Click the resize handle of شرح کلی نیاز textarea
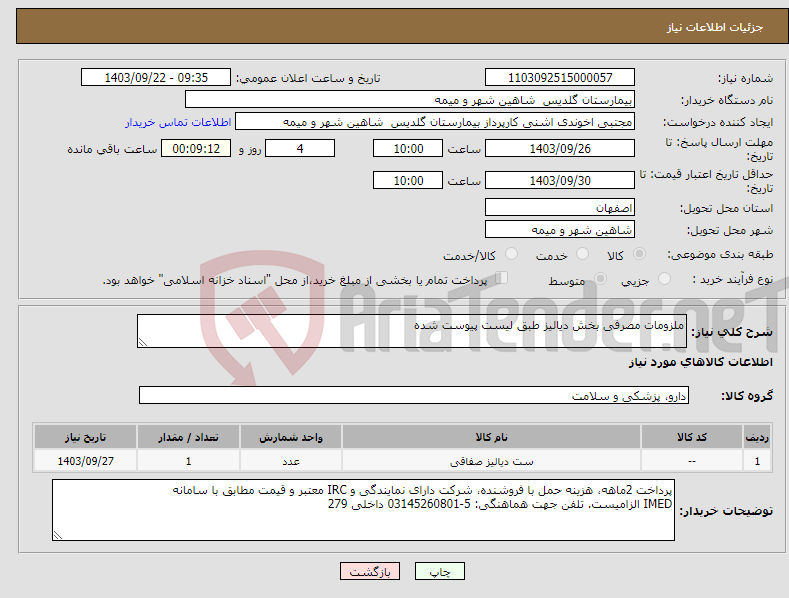This screenshot has width=789, height=598. click(143, 342)
